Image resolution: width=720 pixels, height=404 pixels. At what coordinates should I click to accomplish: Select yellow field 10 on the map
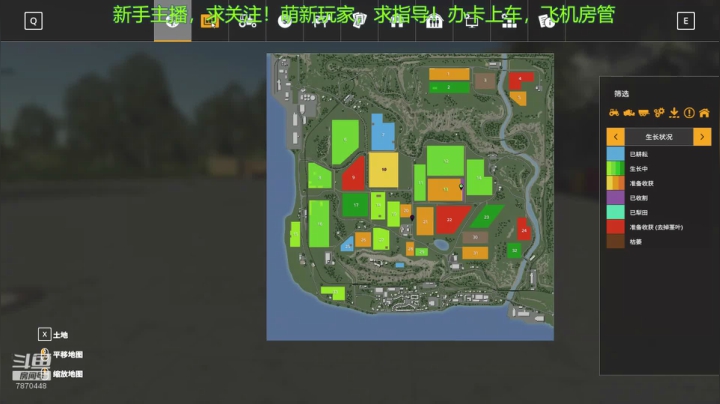(x=383, y=170)
